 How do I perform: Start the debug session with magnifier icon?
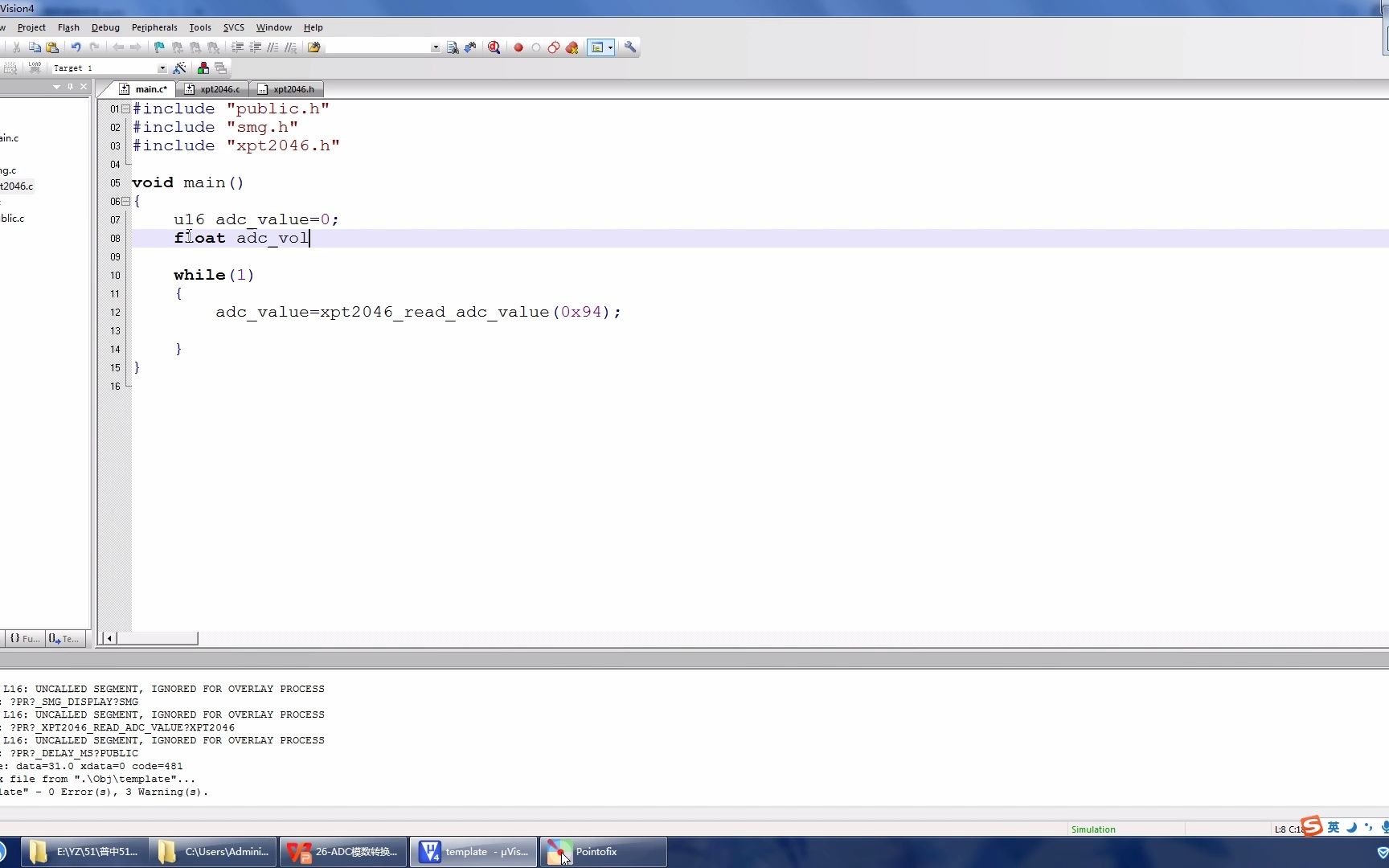click(494, 47)
